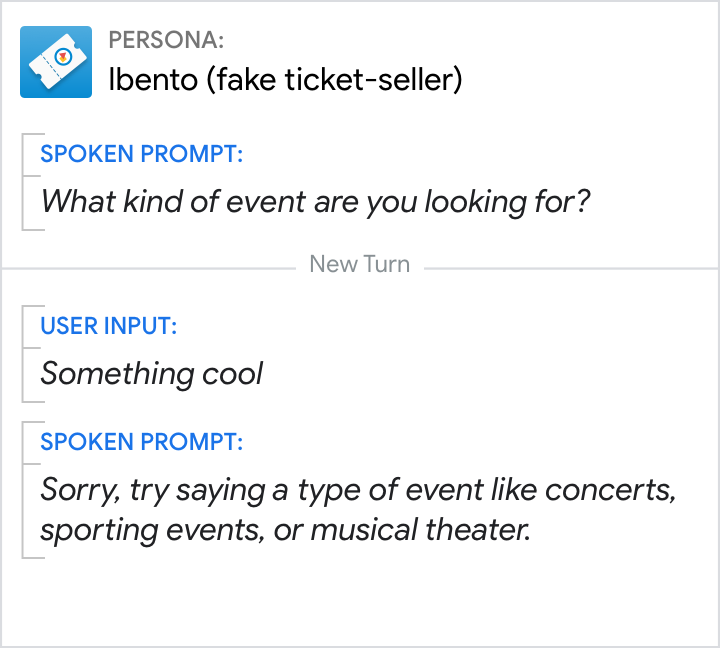Select the "SPOKEN PROMPT:" label above the apology
720x648 pixels.
point(142,442)
